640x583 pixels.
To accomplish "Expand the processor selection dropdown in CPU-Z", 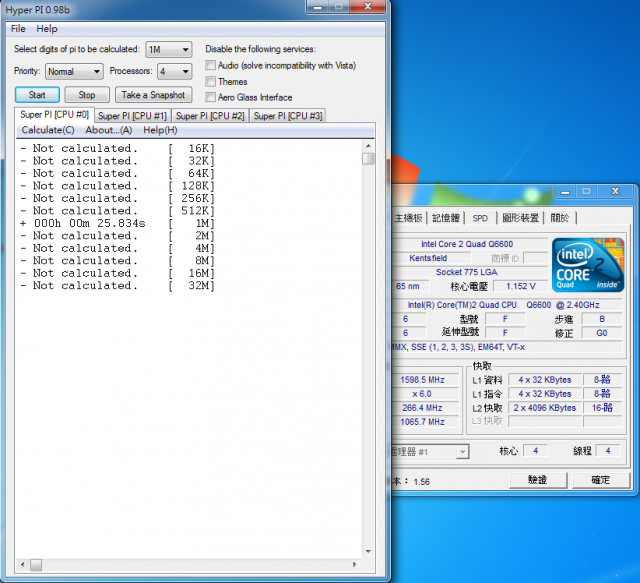I will point(462,452).
